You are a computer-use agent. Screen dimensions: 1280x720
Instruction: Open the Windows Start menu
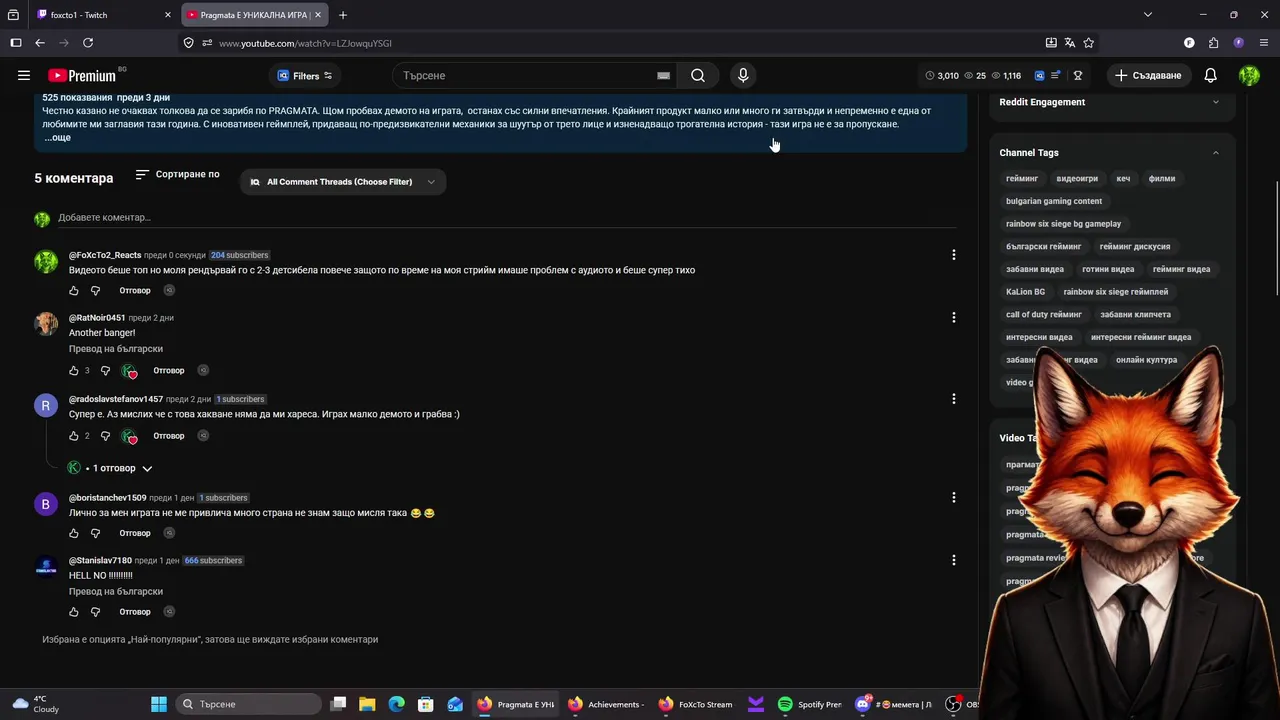[x=159, y=704]
